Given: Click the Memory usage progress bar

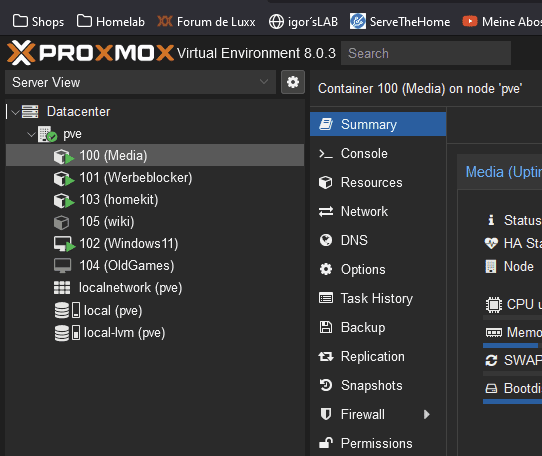Looking at the screenshot, I should click(512, 345).
